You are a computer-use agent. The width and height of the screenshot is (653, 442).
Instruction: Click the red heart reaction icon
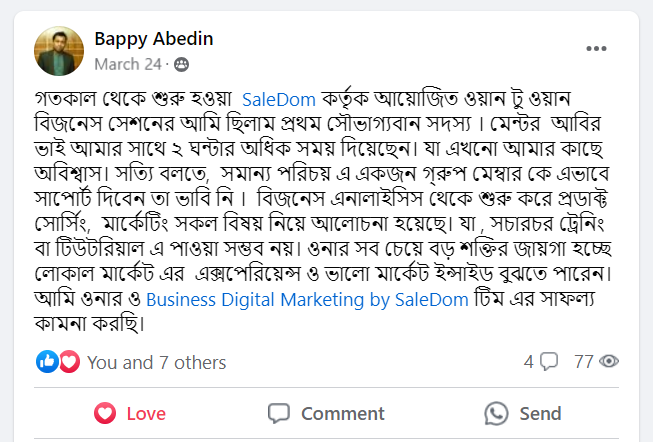click(68, 362)
